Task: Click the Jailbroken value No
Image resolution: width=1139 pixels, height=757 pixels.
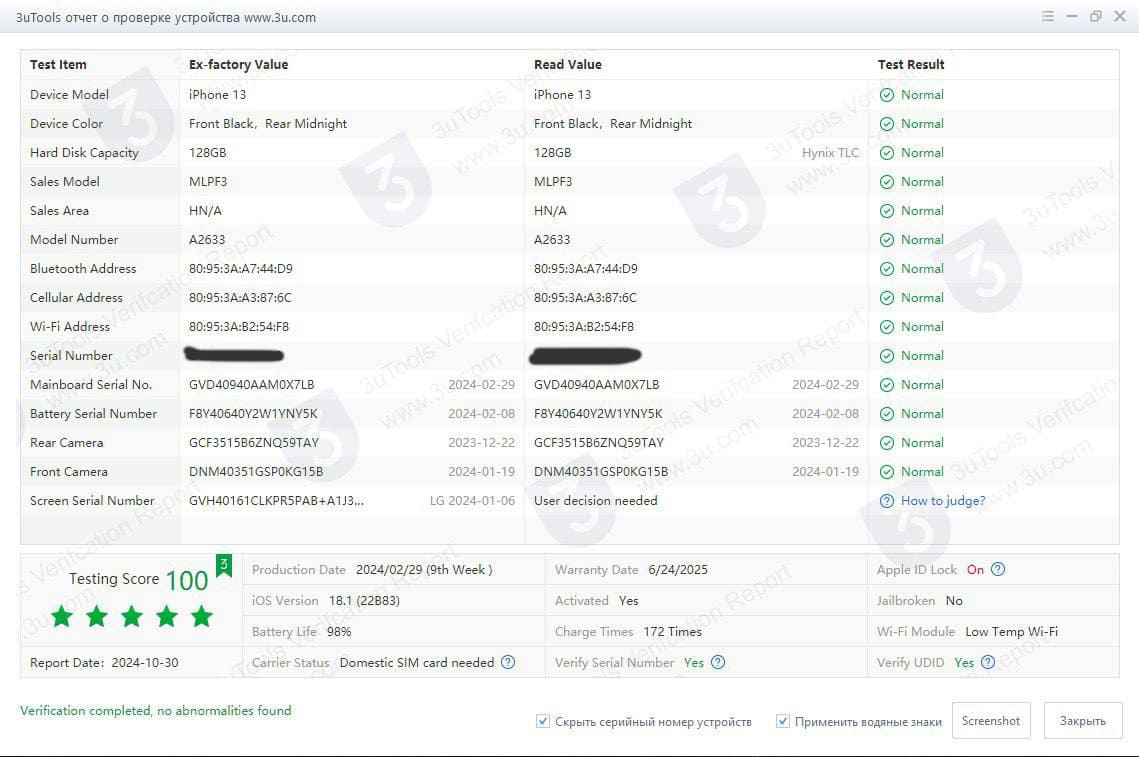Action: click(954, 601)
